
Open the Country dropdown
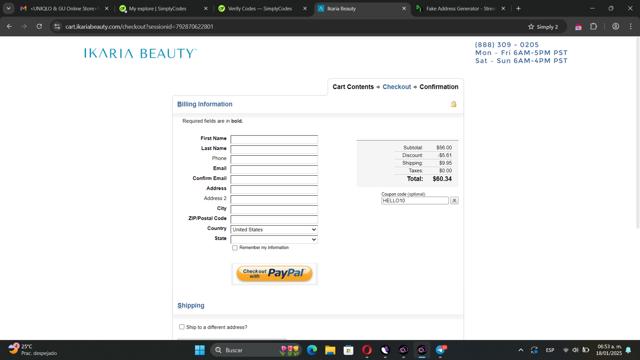(274, 229)
